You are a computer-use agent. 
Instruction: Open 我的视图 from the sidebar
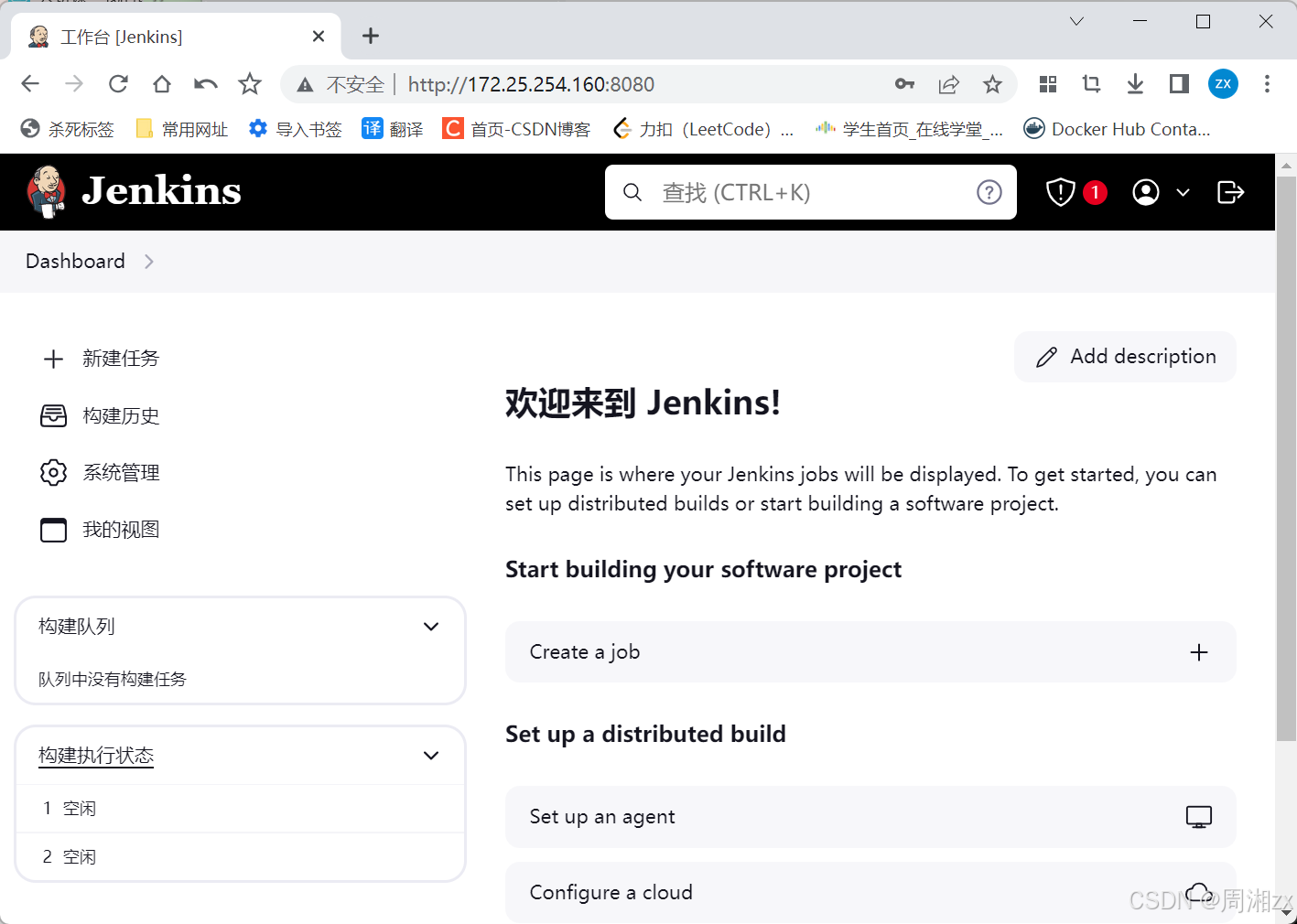tap(101, 530)
